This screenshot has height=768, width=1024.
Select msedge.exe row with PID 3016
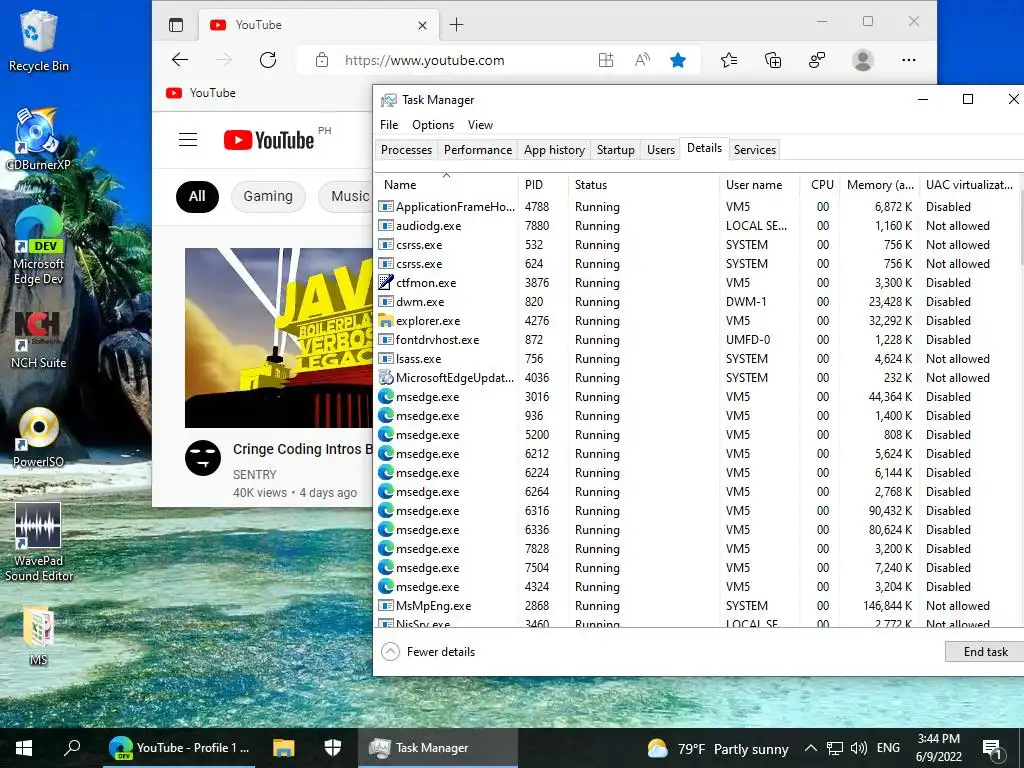point(697,396)
